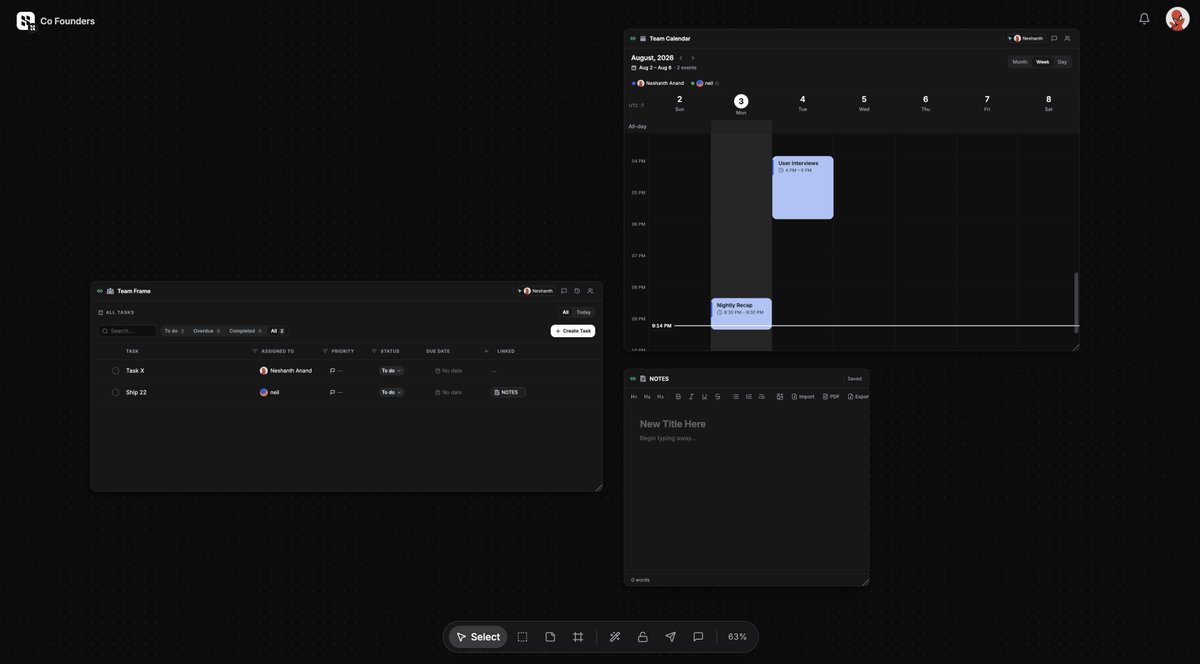The image size is (1200, 664).
Task: Set the due date for Task X
Action: click(448, 371)
